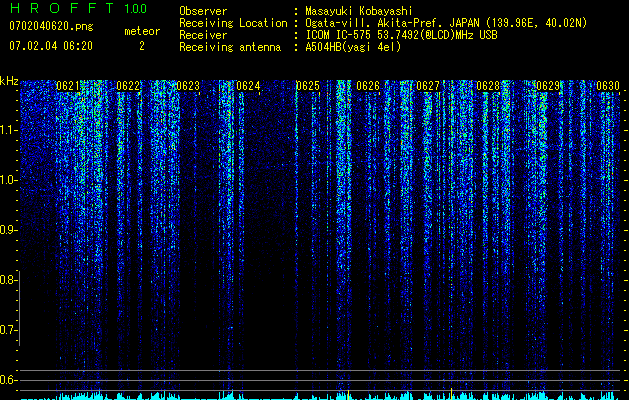
Task: Select the 0.9 kHz axis label
Action: (8, 230)
